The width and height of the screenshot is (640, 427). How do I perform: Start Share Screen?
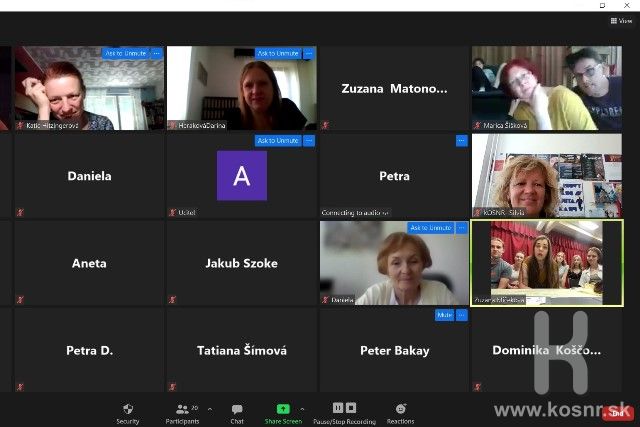click(283, 412)
